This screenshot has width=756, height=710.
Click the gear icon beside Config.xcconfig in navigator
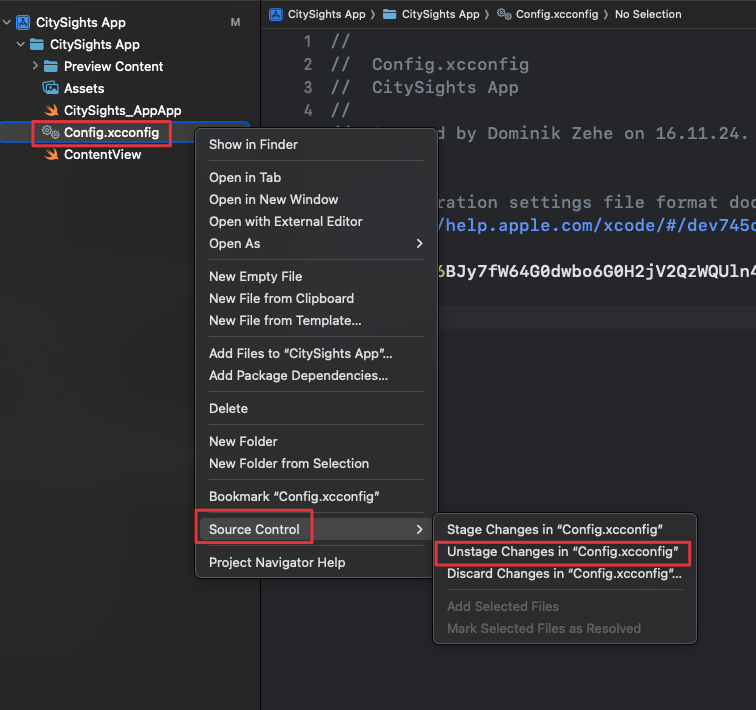[50, 132]
